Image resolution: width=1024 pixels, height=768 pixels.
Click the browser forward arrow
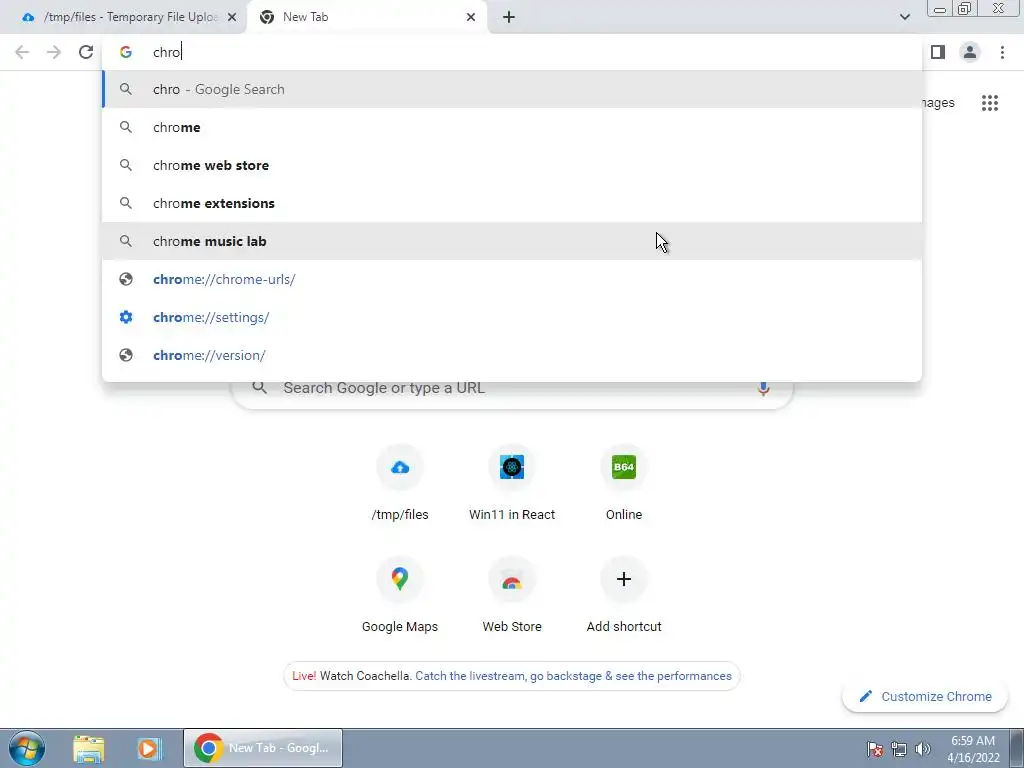pyautogui.click(x=54, y=52)
